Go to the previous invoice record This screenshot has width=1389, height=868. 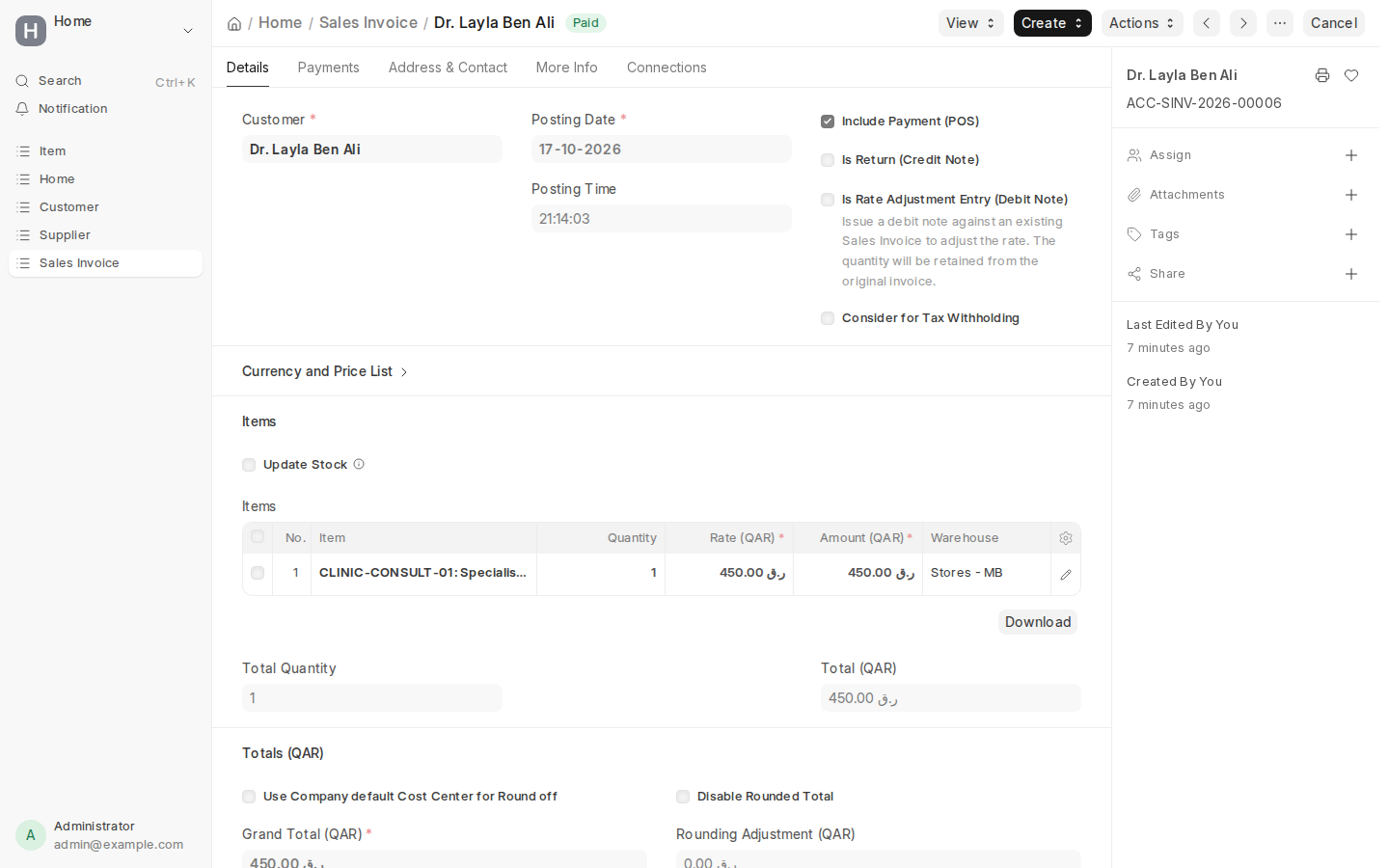[x=1207, y=23]
